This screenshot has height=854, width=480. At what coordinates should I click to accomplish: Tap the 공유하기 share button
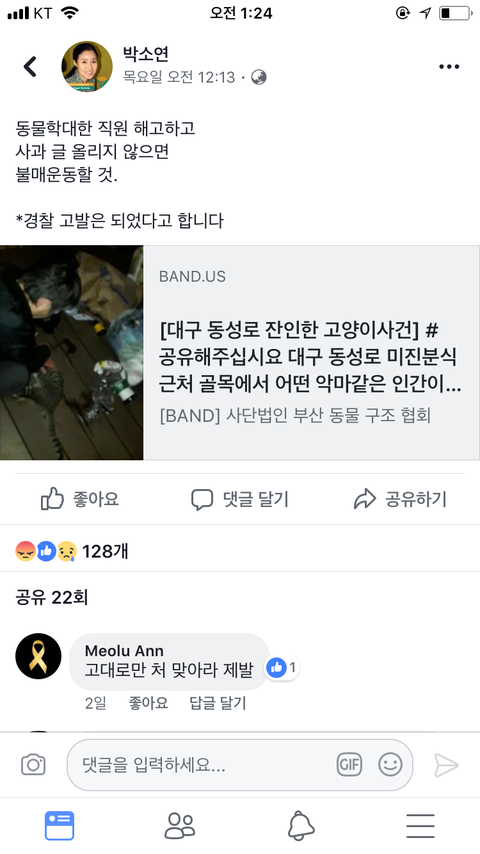pyautogui.click(x=400, y=499)
